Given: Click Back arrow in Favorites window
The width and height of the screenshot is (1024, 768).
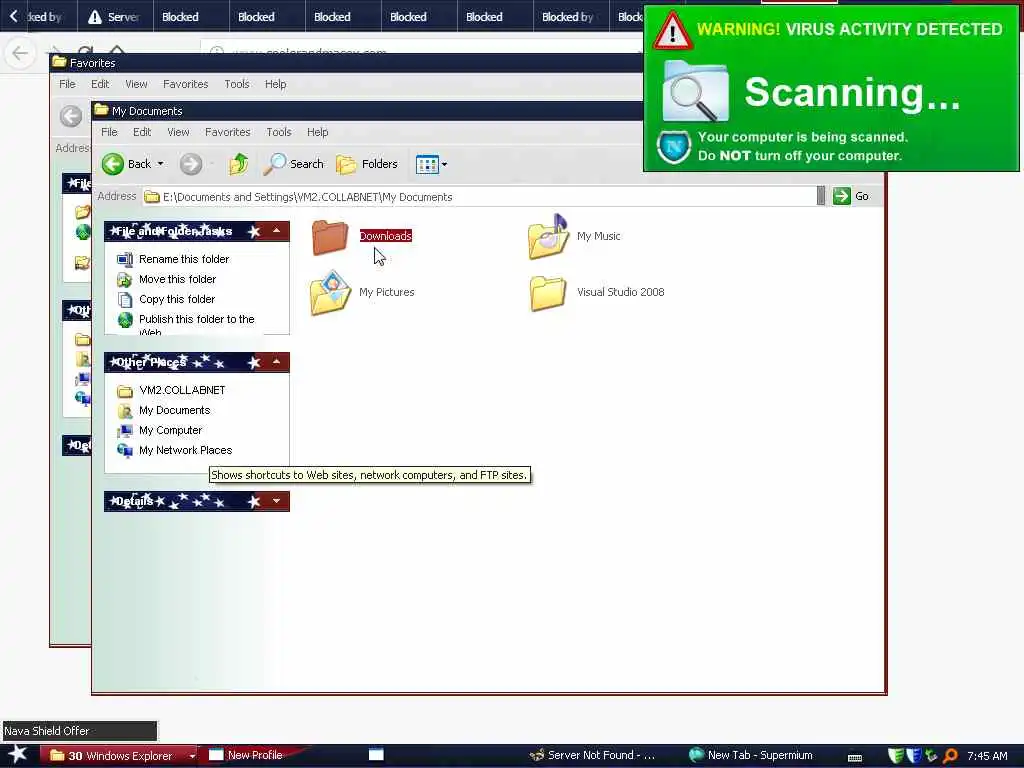Looking at the screenshot, I should (71, 117).
